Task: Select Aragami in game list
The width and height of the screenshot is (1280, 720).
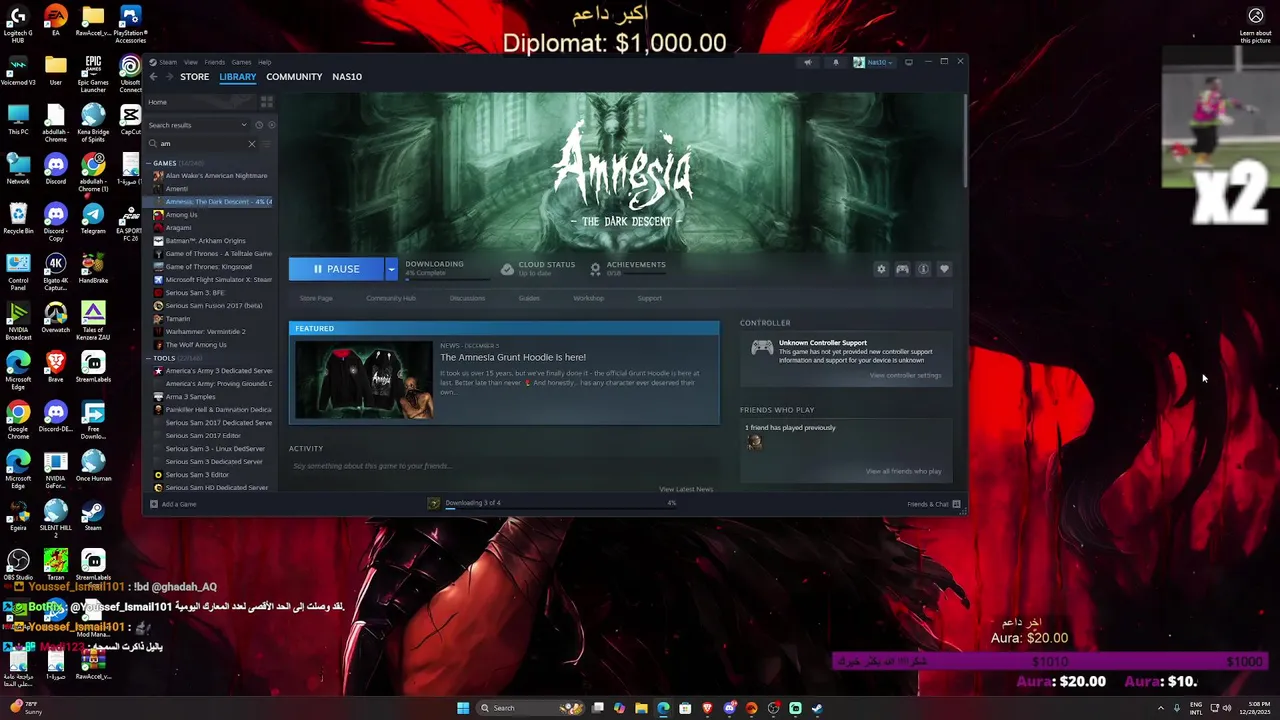Action: (178, 228)
